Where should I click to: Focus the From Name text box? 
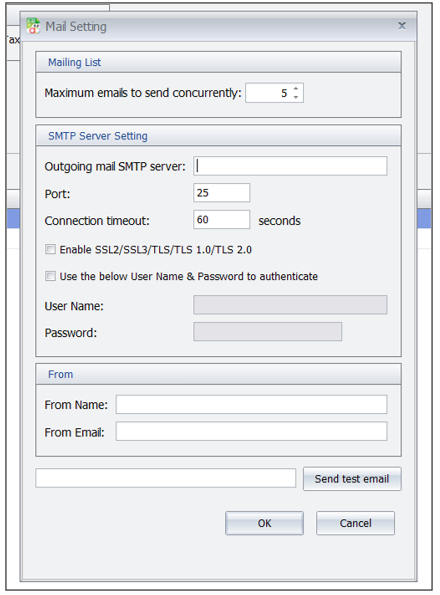pyautogui.click(x=251, y=405)
